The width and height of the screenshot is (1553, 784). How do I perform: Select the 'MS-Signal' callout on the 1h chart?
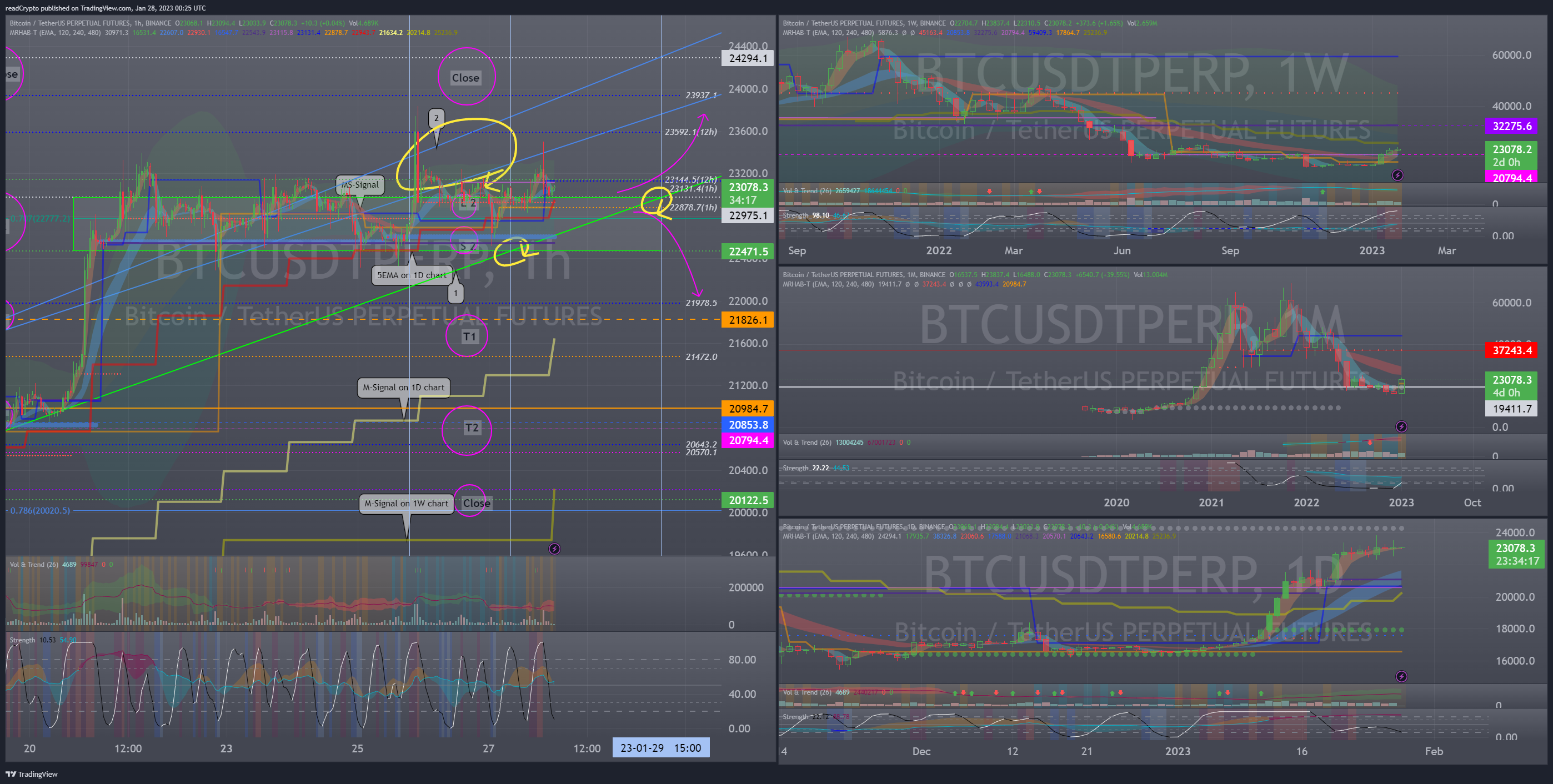click(x=360, y=184)
